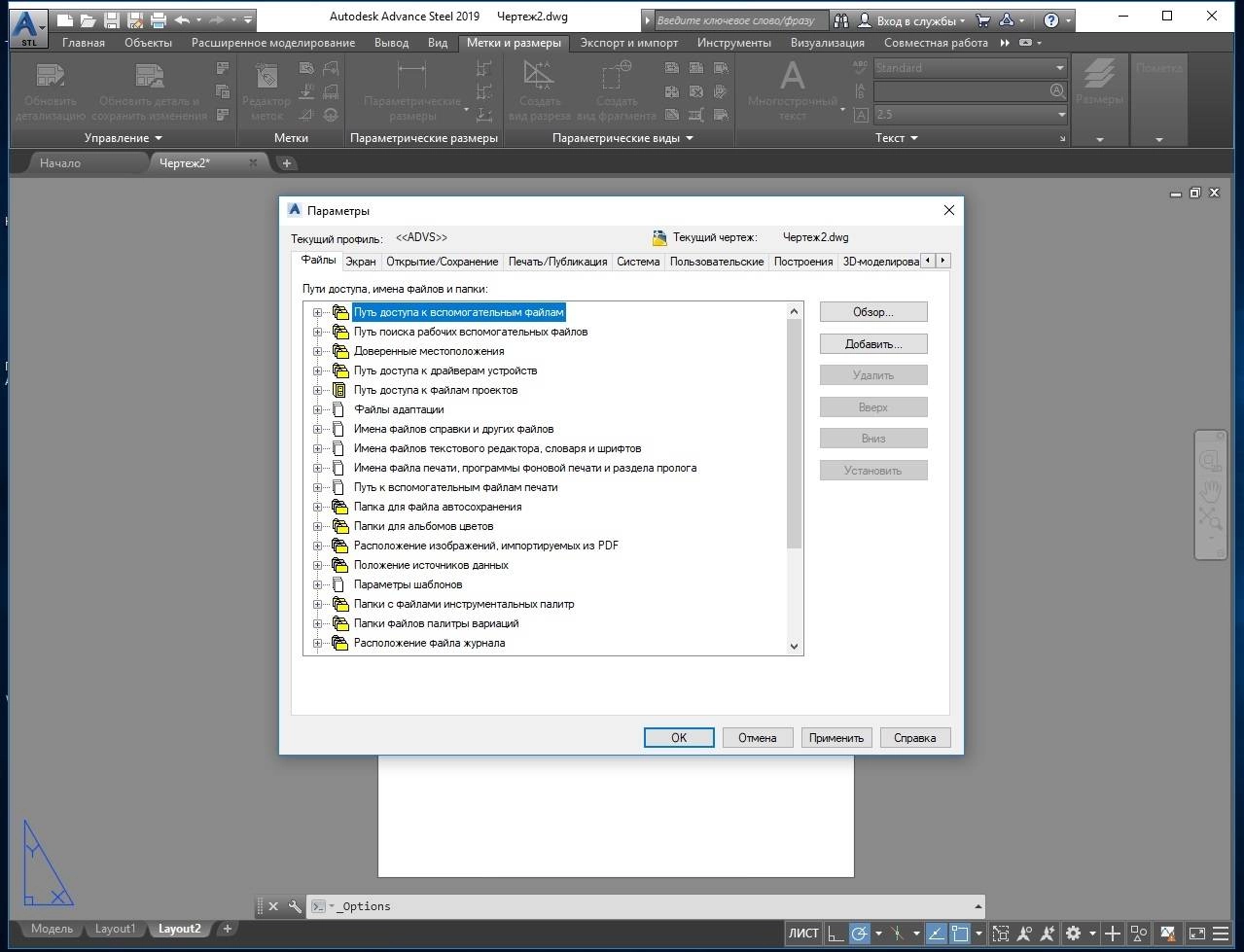This screenshot has width=1244, height=952.
Task: Open Customize Quick Access Toolbar dropdown
Action: pyautogui.click(x=249, y=19)
